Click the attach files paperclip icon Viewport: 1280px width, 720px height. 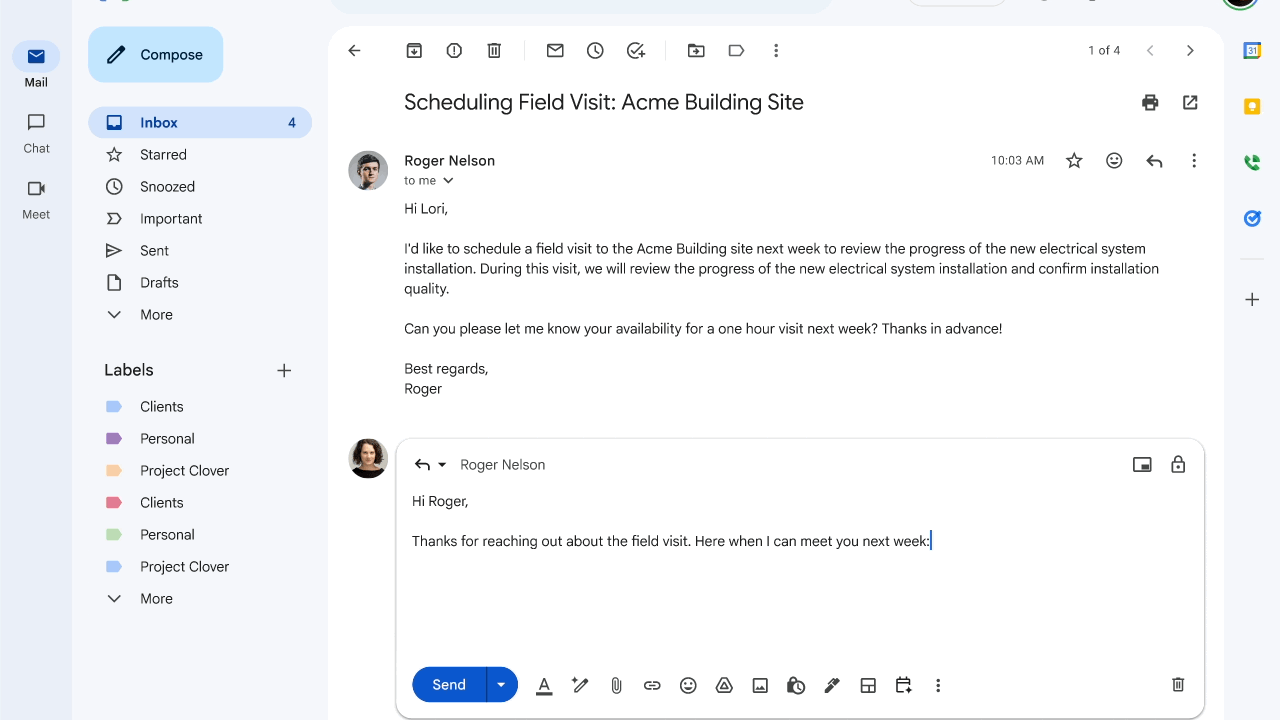tap(616, 685)
